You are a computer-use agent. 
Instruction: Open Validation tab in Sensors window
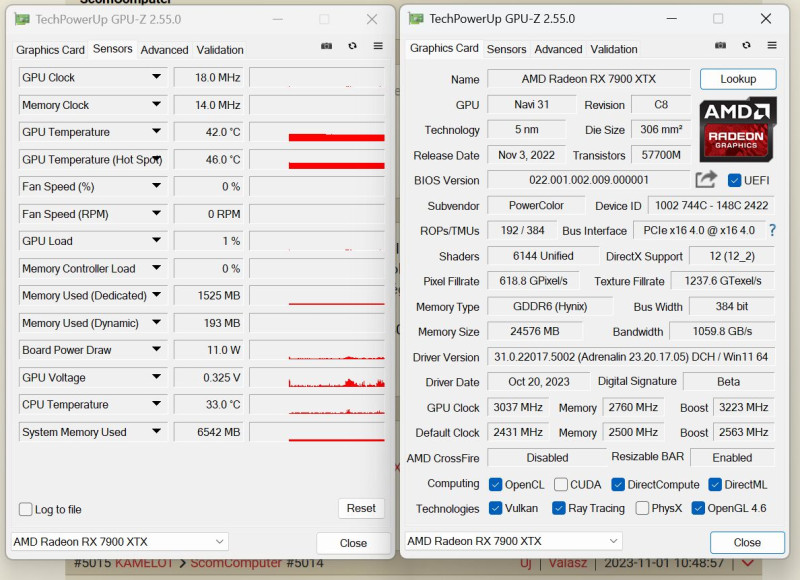pos(220,50)
